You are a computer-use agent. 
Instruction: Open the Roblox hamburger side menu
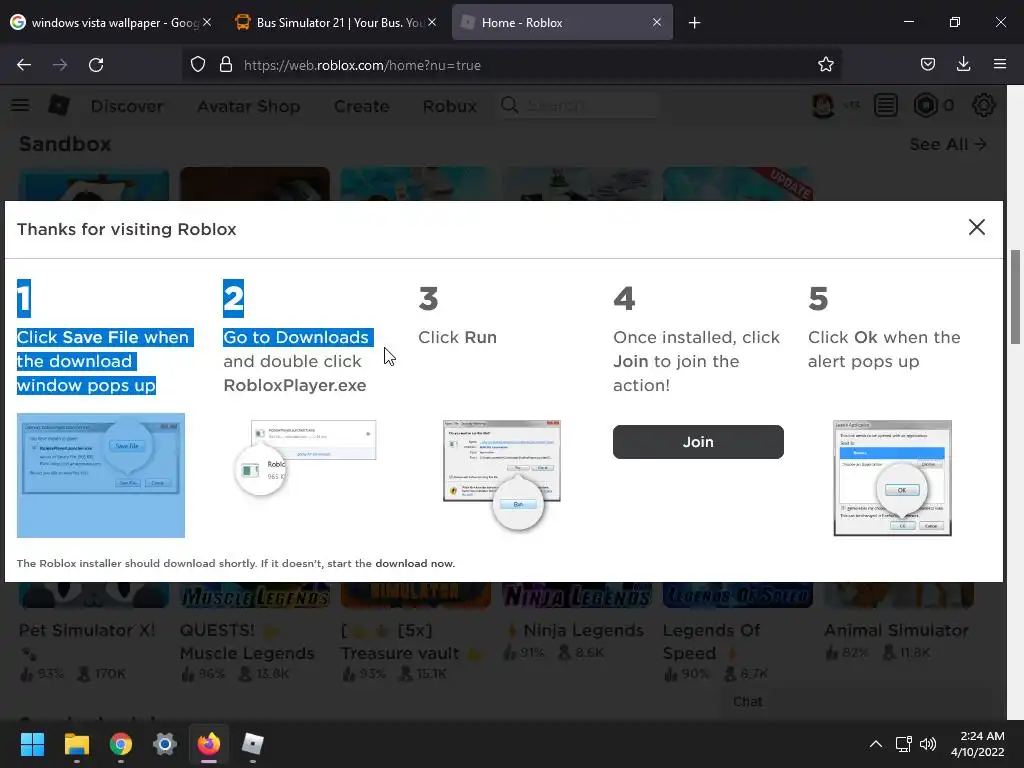click(x=20, y=105)
